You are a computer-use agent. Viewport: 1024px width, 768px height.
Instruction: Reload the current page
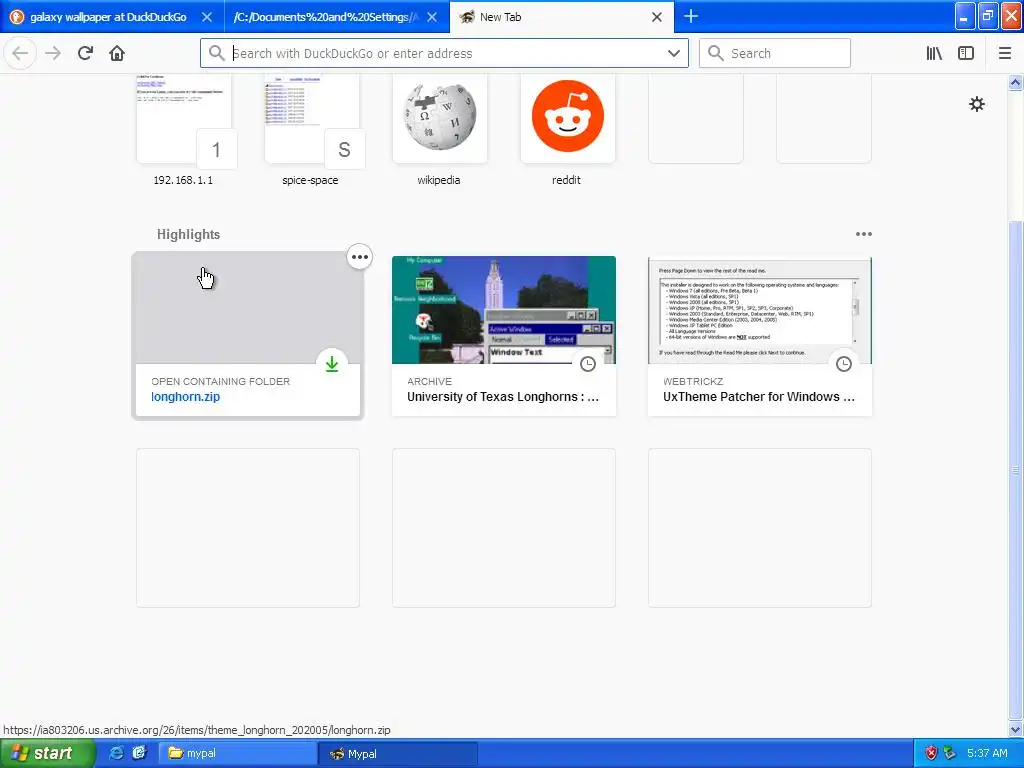pos(85,54)
